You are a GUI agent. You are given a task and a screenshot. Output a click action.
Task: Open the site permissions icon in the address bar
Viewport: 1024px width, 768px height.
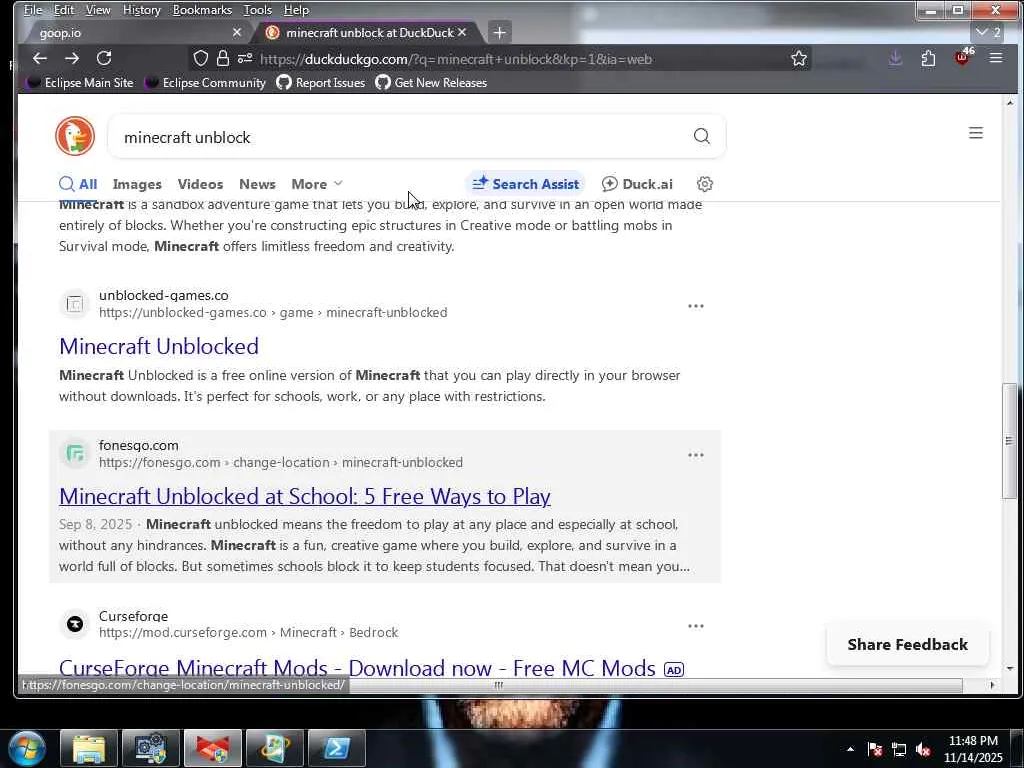click(x=245, y=59)
